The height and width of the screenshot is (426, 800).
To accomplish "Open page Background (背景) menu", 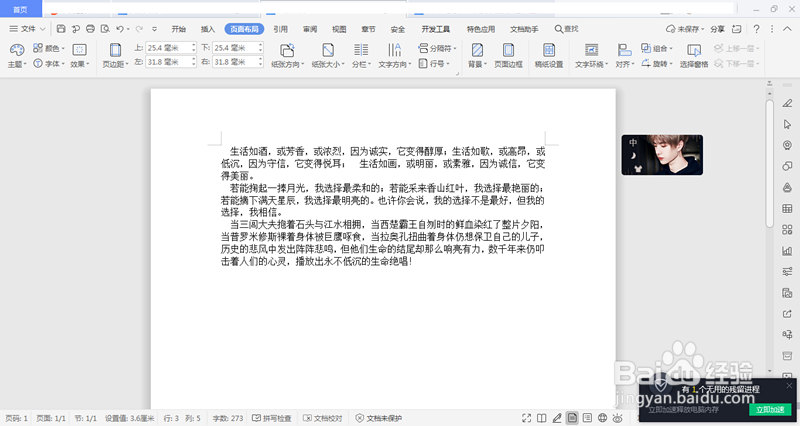I will click(478, 56).
